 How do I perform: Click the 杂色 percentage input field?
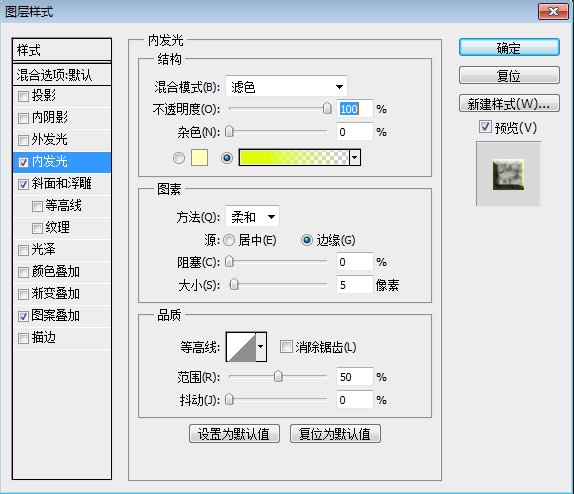(355, 132)
